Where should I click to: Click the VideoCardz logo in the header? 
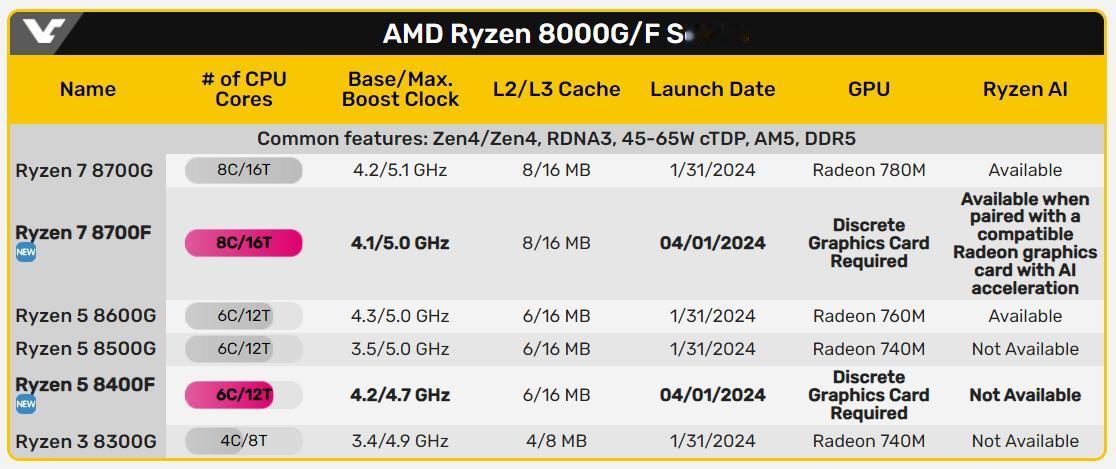pos(43,32)
